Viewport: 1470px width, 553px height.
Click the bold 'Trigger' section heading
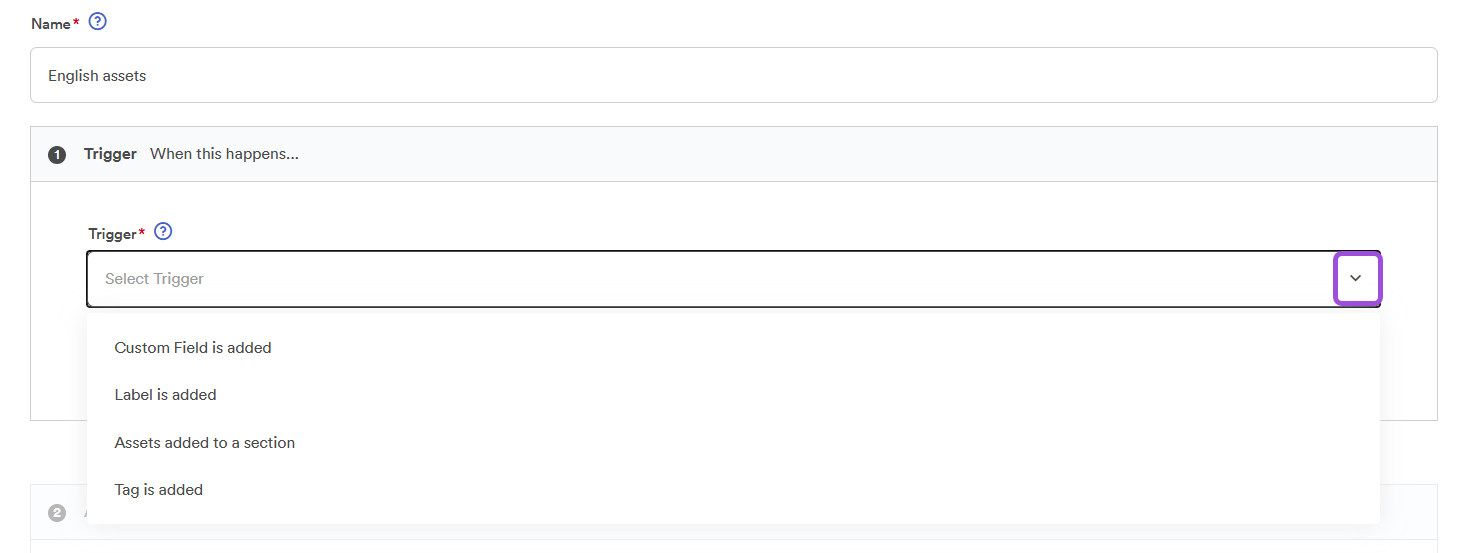110,154
